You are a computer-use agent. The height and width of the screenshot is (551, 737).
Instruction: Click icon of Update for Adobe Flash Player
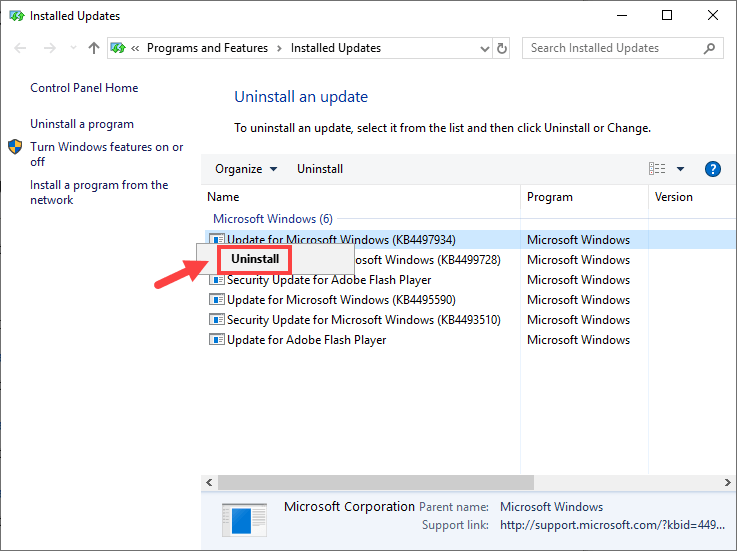pos(217,339)
